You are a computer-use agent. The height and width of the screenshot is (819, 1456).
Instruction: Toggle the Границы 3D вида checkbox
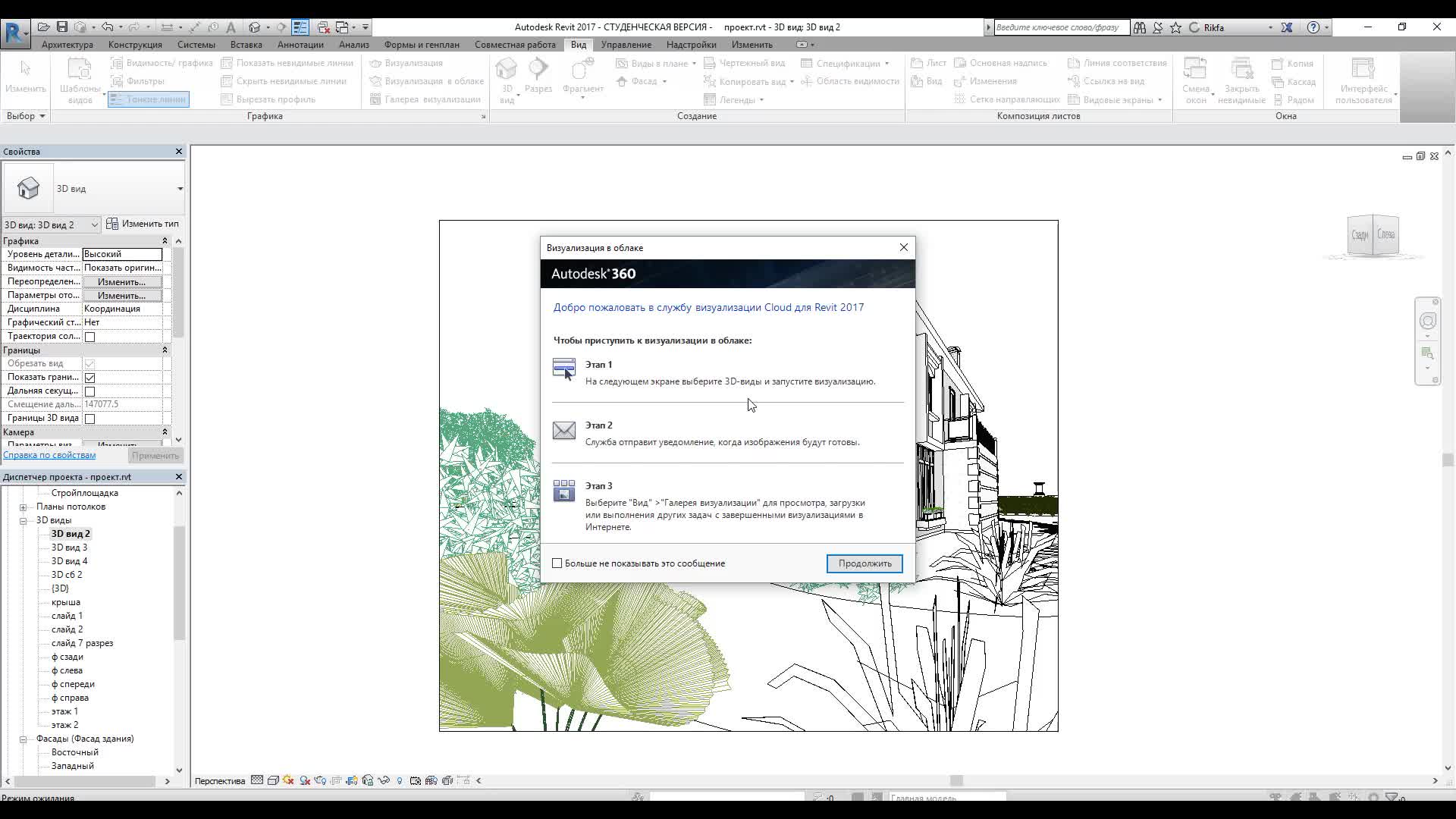point(89,419)
